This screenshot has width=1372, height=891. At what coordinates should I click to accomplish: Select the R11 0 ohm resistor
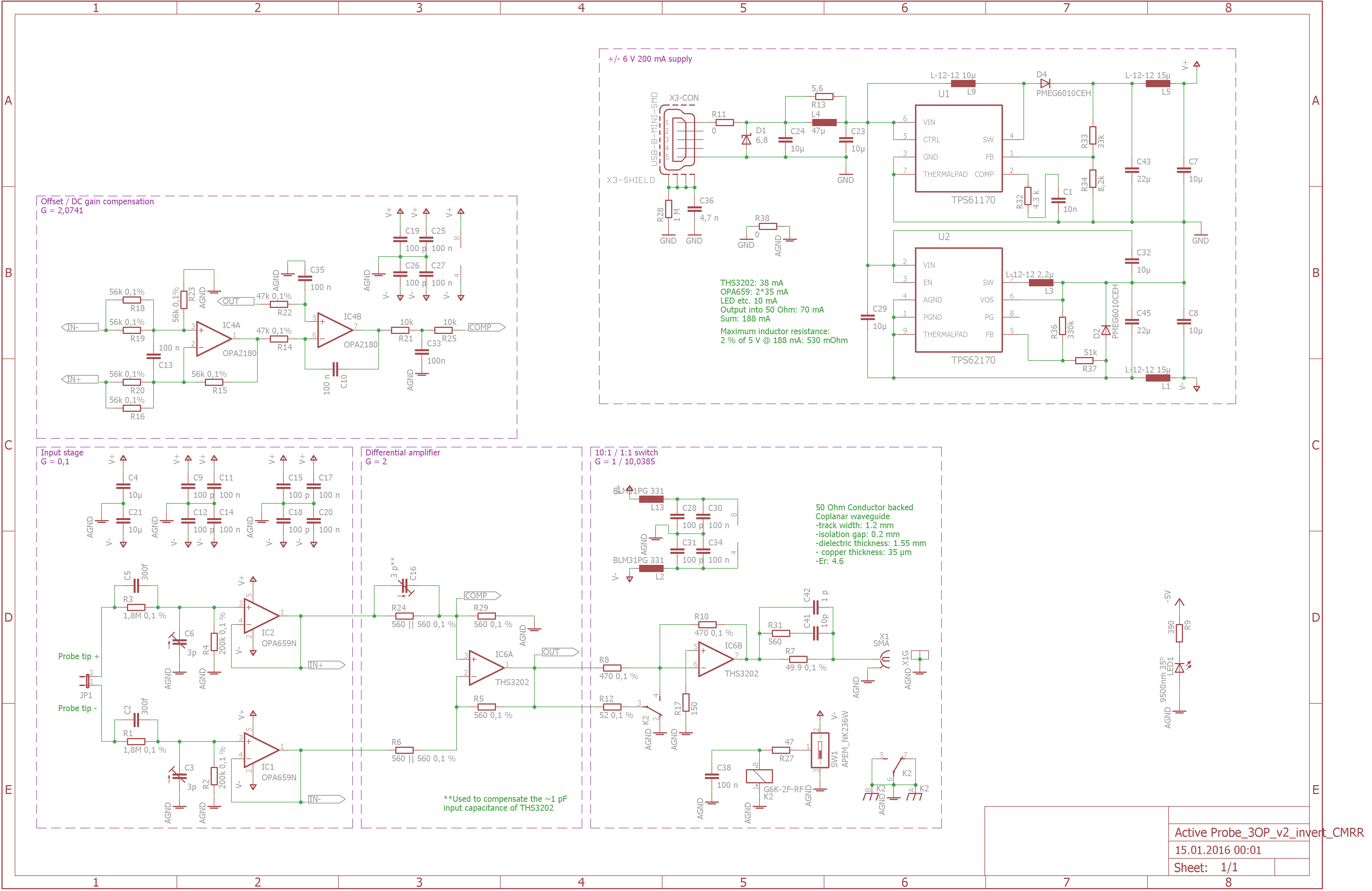point(724,122)
